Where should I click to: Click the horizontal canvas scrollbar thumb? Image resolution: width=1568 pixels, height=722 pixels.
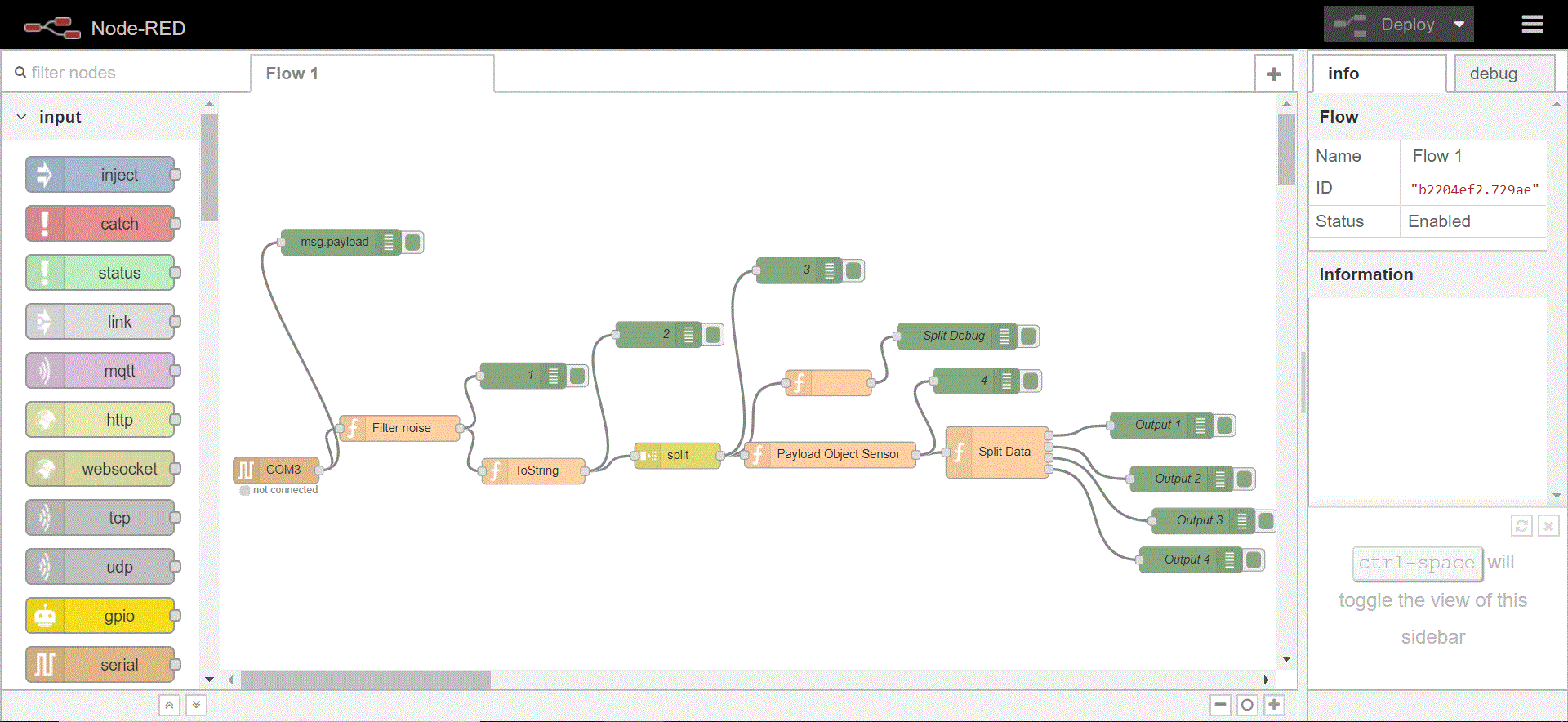[365, 680]
